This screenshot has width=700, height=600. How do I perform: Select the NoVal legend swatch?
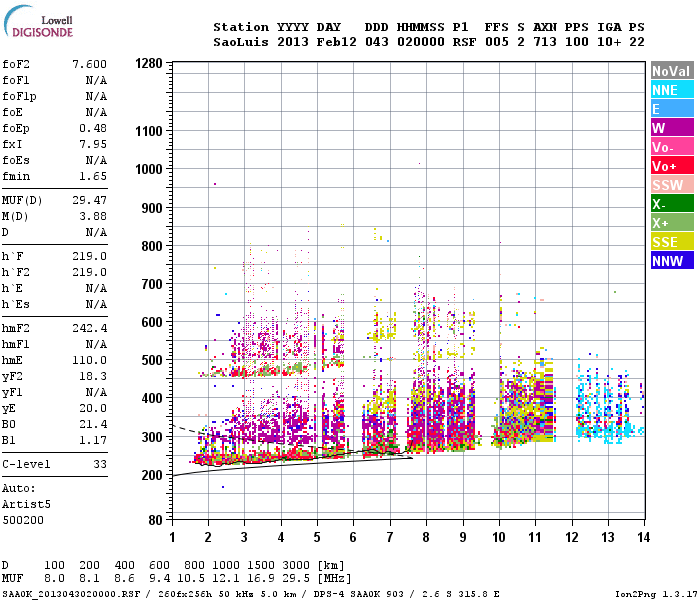(x=672, y=71)
